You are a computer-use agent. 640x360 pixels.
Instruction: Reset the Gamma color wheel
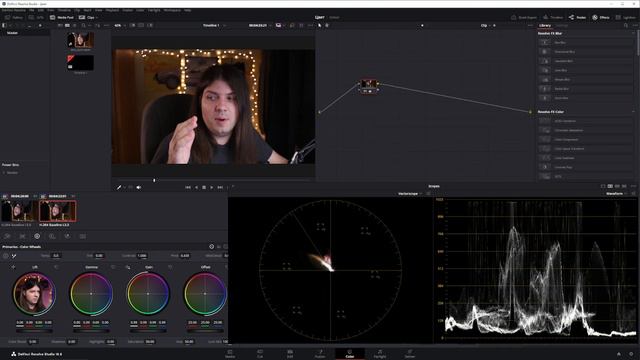pyautogui.click(x=113, y=267)
